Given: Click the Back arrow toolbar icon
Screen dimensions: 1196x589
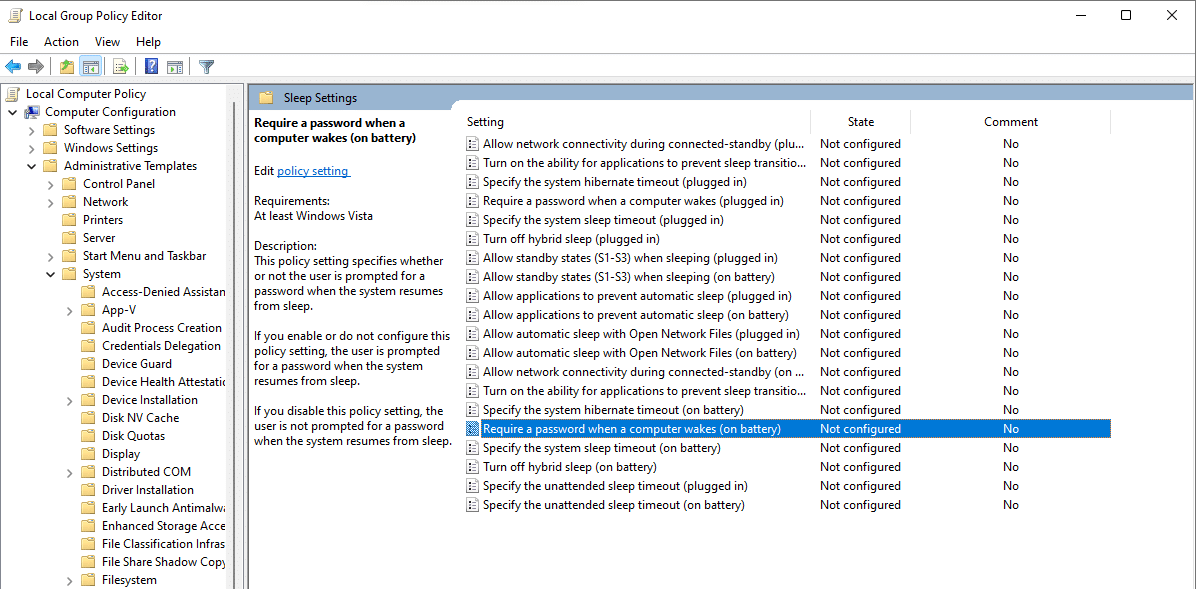Looking at the screenshot, I should click(13, 67).
